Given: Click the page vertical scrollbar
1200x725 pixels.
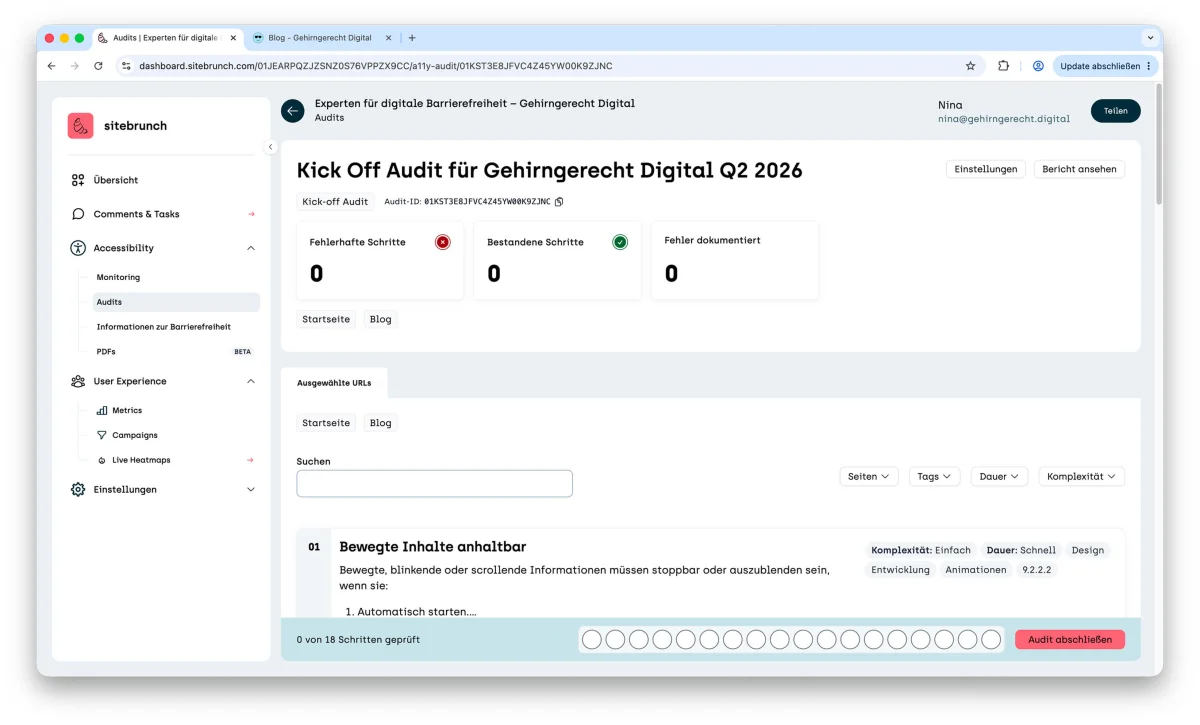Looking at the screenshot, I should click(1158, 145).
